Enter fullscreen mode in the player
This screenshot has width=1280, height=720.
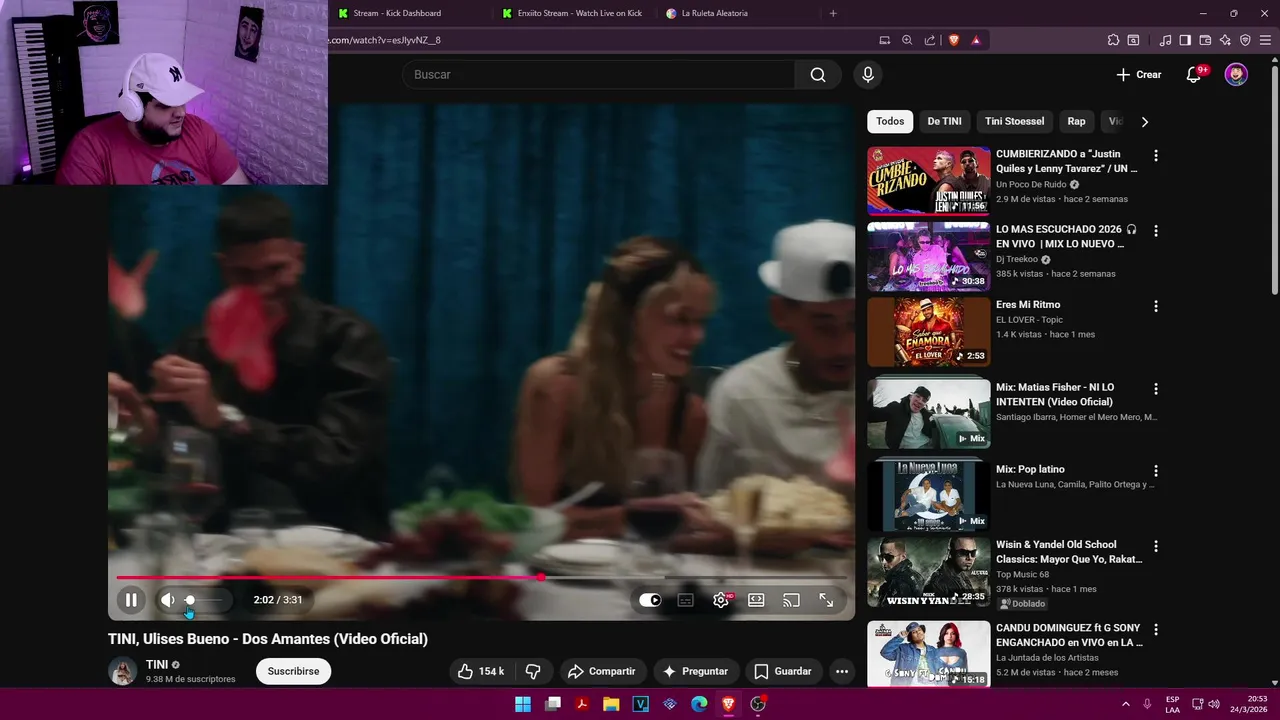[x=826, y=600]
